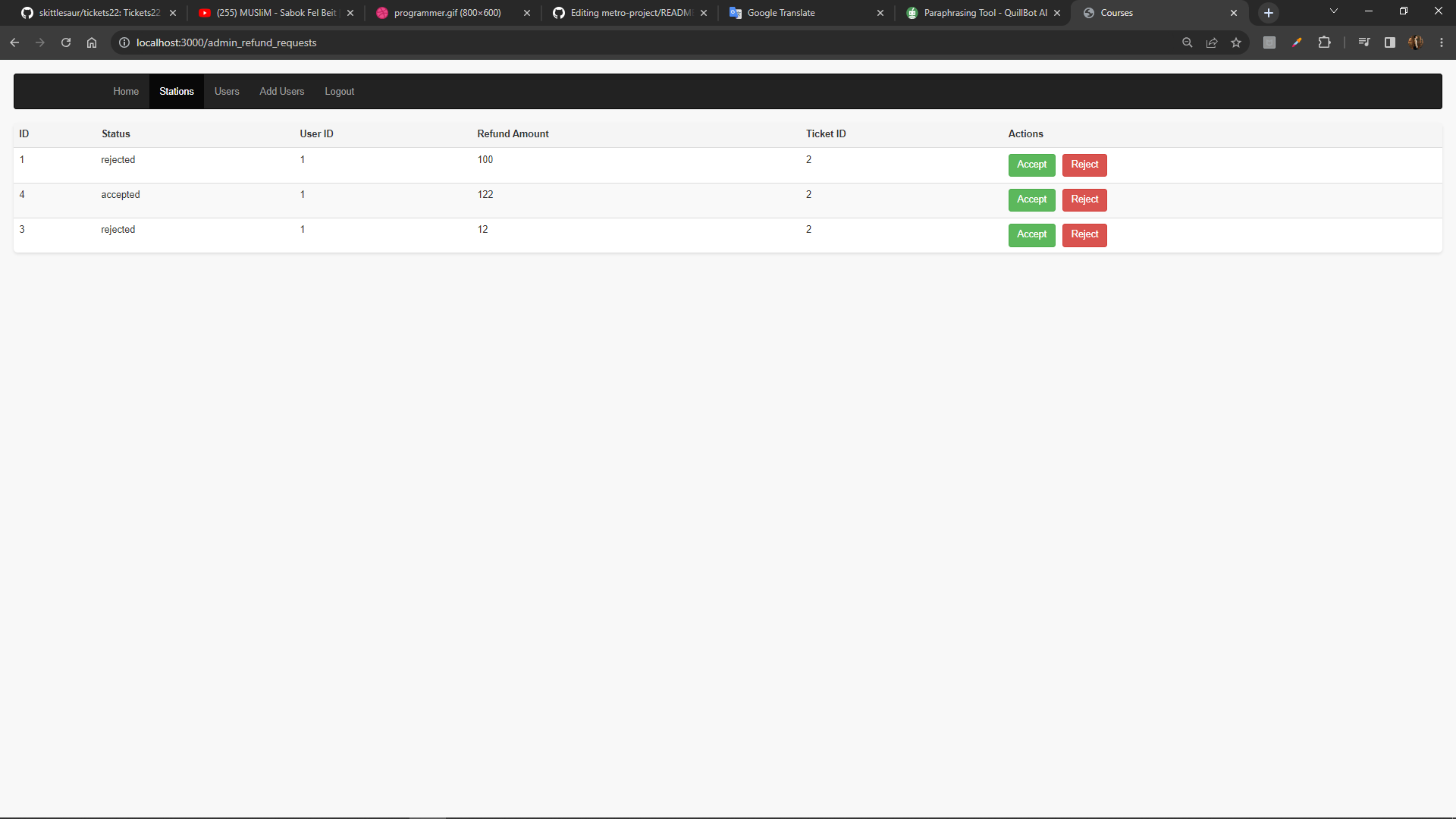Open the browser profile avatar icon

tap(1417, 42)
